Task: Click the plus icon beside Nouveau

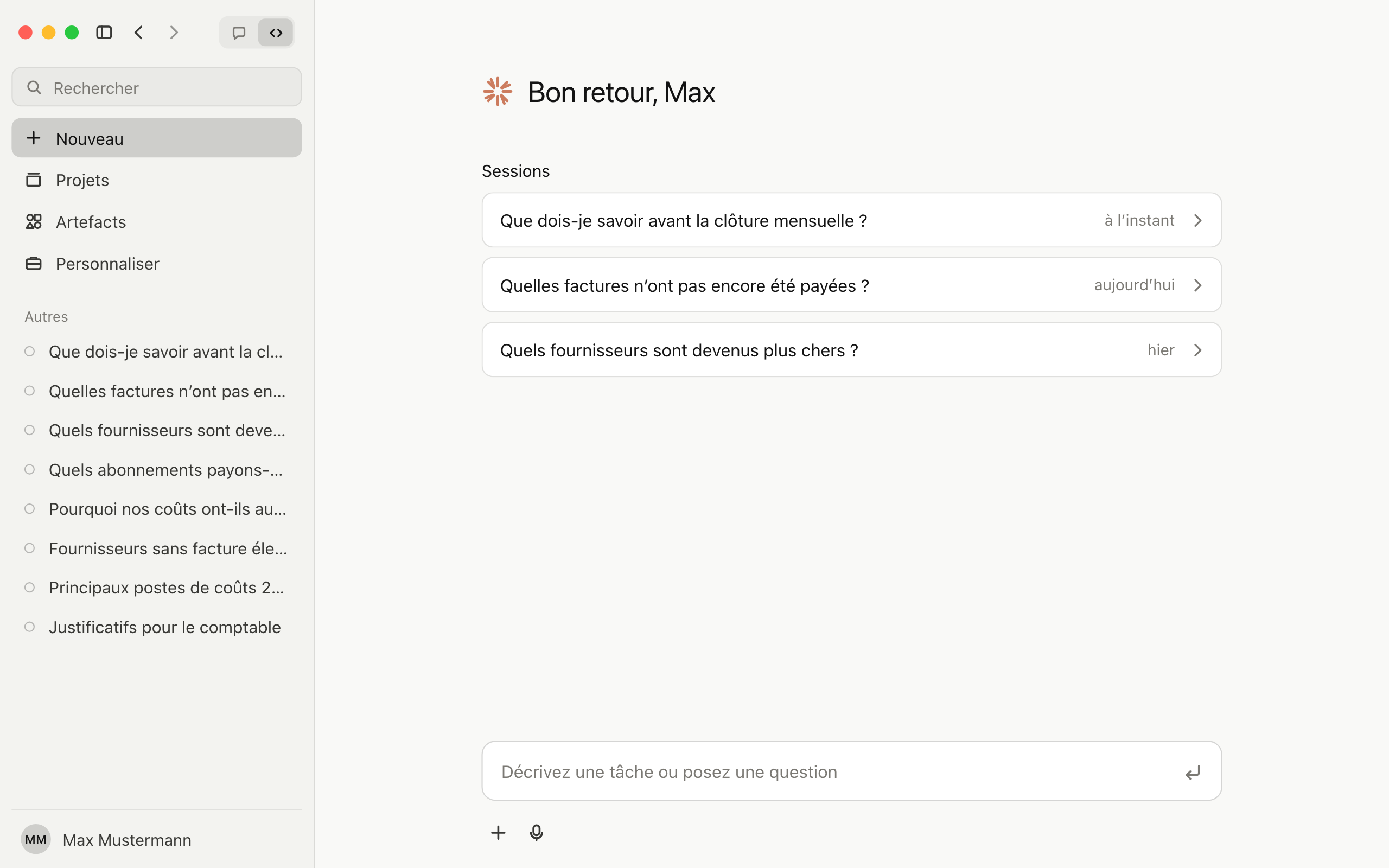Action: pos(34,138)
